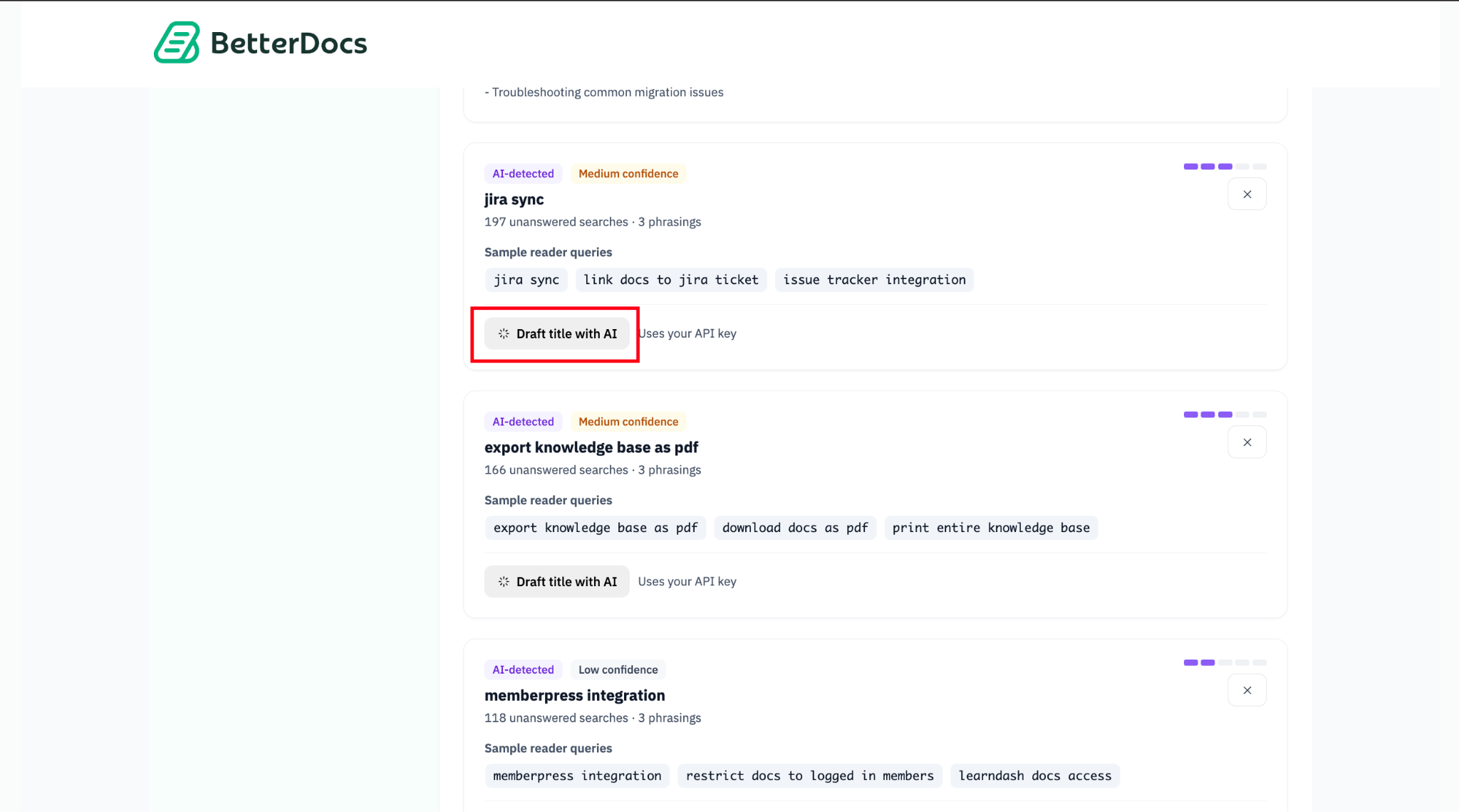Click the '118 unanswered searches' count
The width and height of the screenshot is (1459, 812).
tap(556, 718)
